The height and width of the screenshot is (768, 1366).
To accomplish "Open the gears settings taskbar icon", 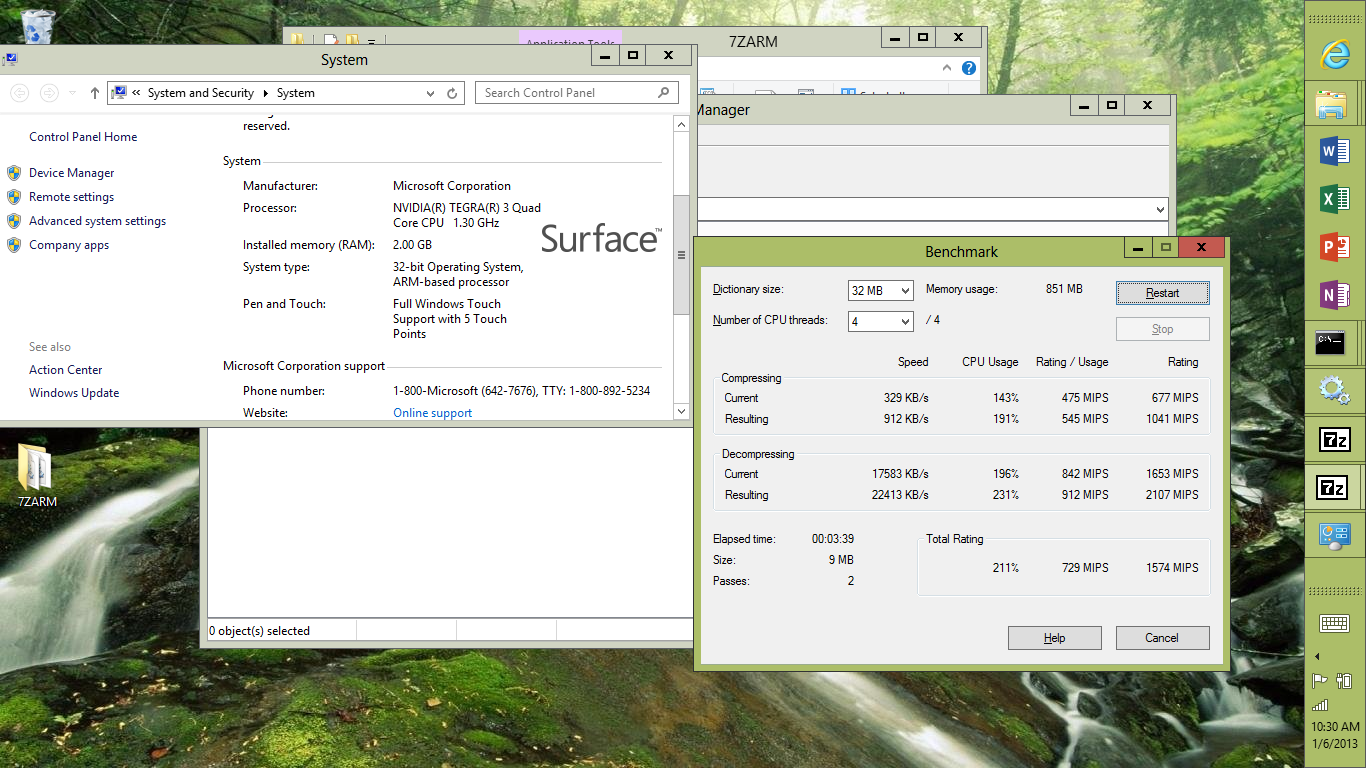I will click(1334, 391).
